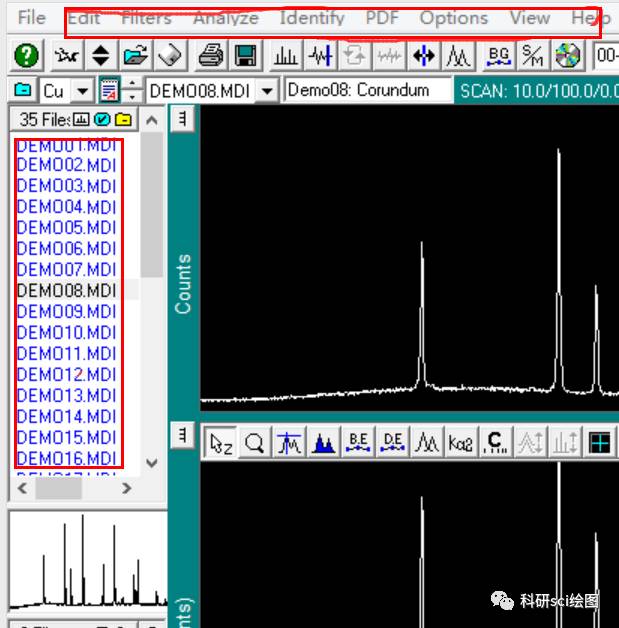Click the BG background removal icon
This screenshot has height=628, width=619.
pyautogui.click(x=498, y=56)
